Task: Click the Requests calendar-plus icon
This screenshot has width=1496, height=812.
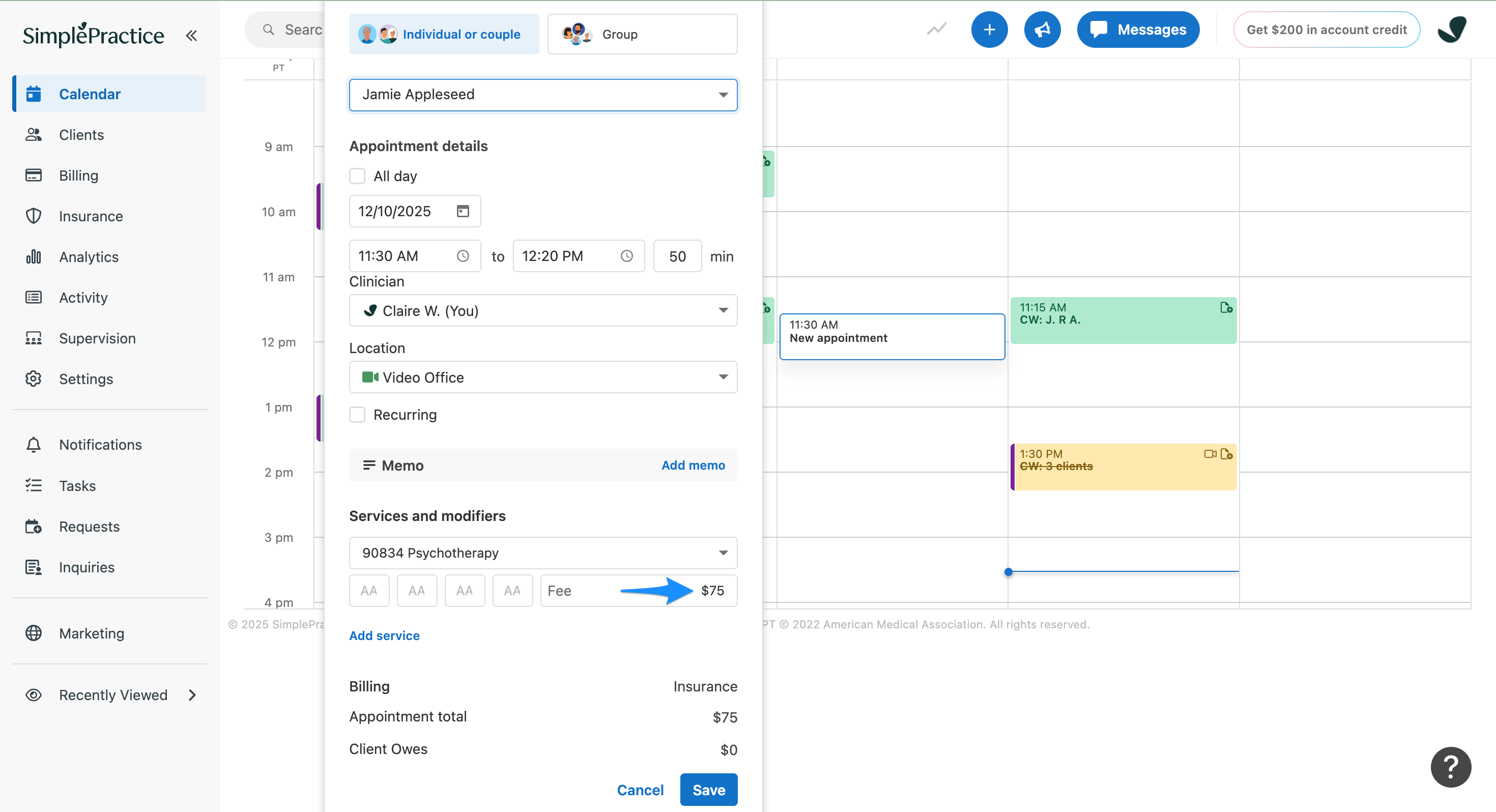Action: [x=34, y=526]
